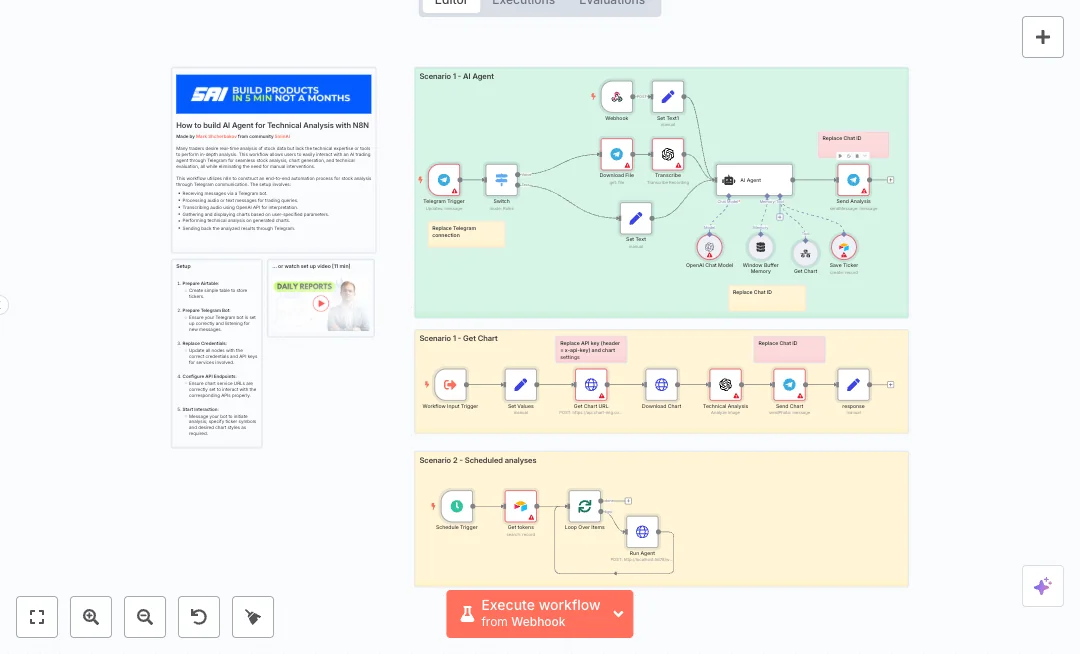The image size is (1080, 654).
Task: Click the zoom to fit icon
Action: tap(37, 617)
